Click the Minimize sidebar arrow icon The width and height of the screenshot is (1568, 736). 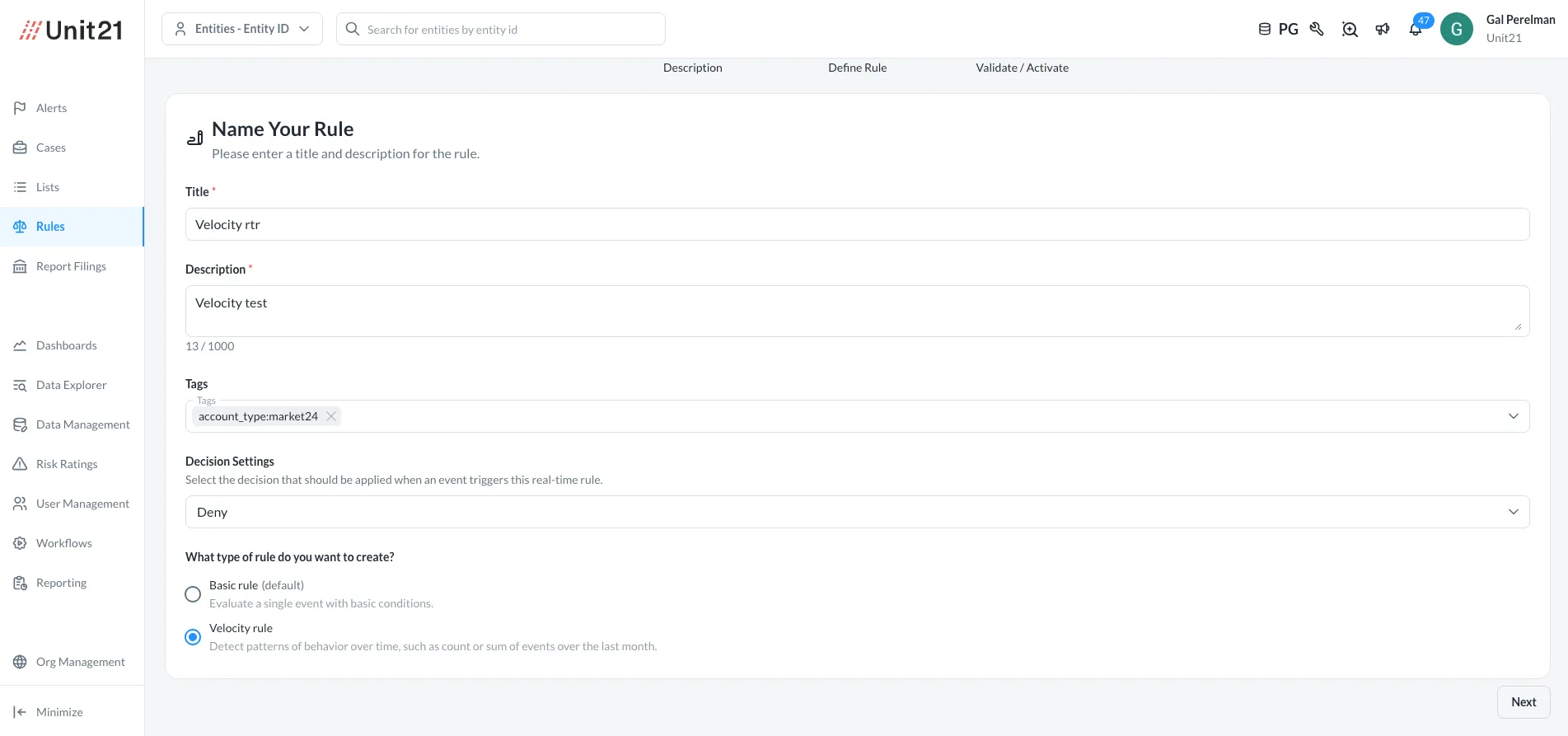tap(20, 712)
